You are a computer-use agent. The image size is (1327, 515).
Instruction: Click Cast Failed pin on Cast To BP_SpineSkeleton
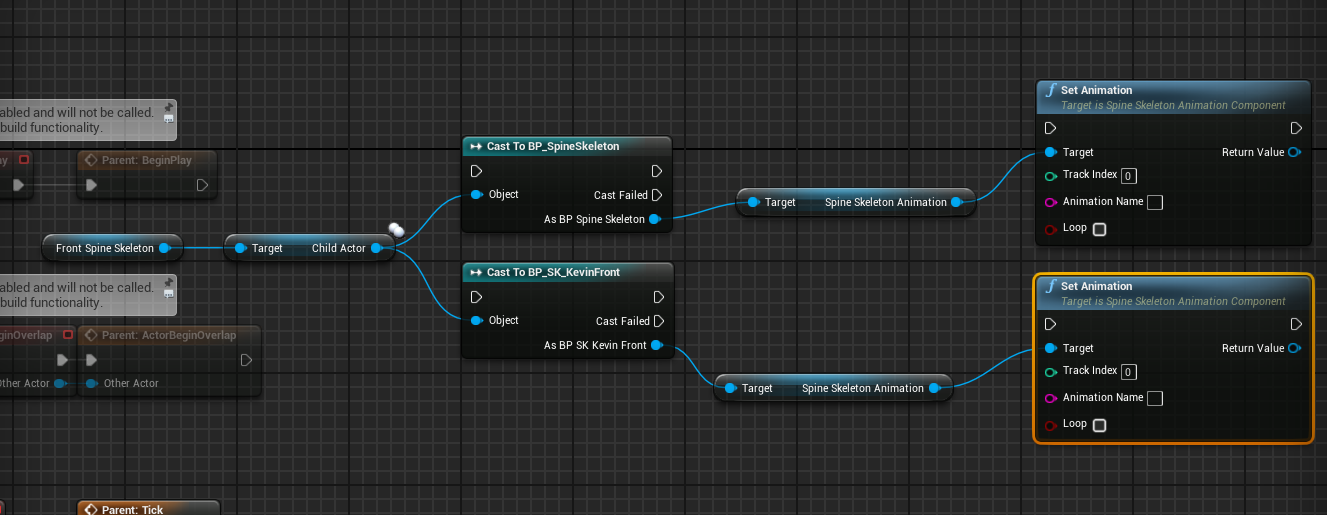[657, 195]
